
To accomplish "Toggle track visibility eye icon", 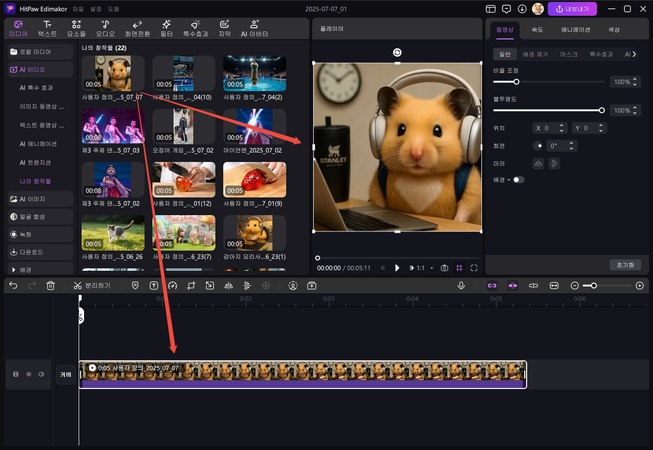I will click(29, 374).
